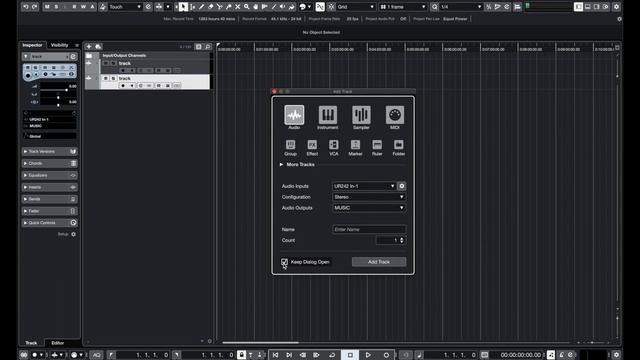Screen dimensions: 640x360
Task: Open the Configuration Stereo dropdown
Action: [x=369, y=197]
